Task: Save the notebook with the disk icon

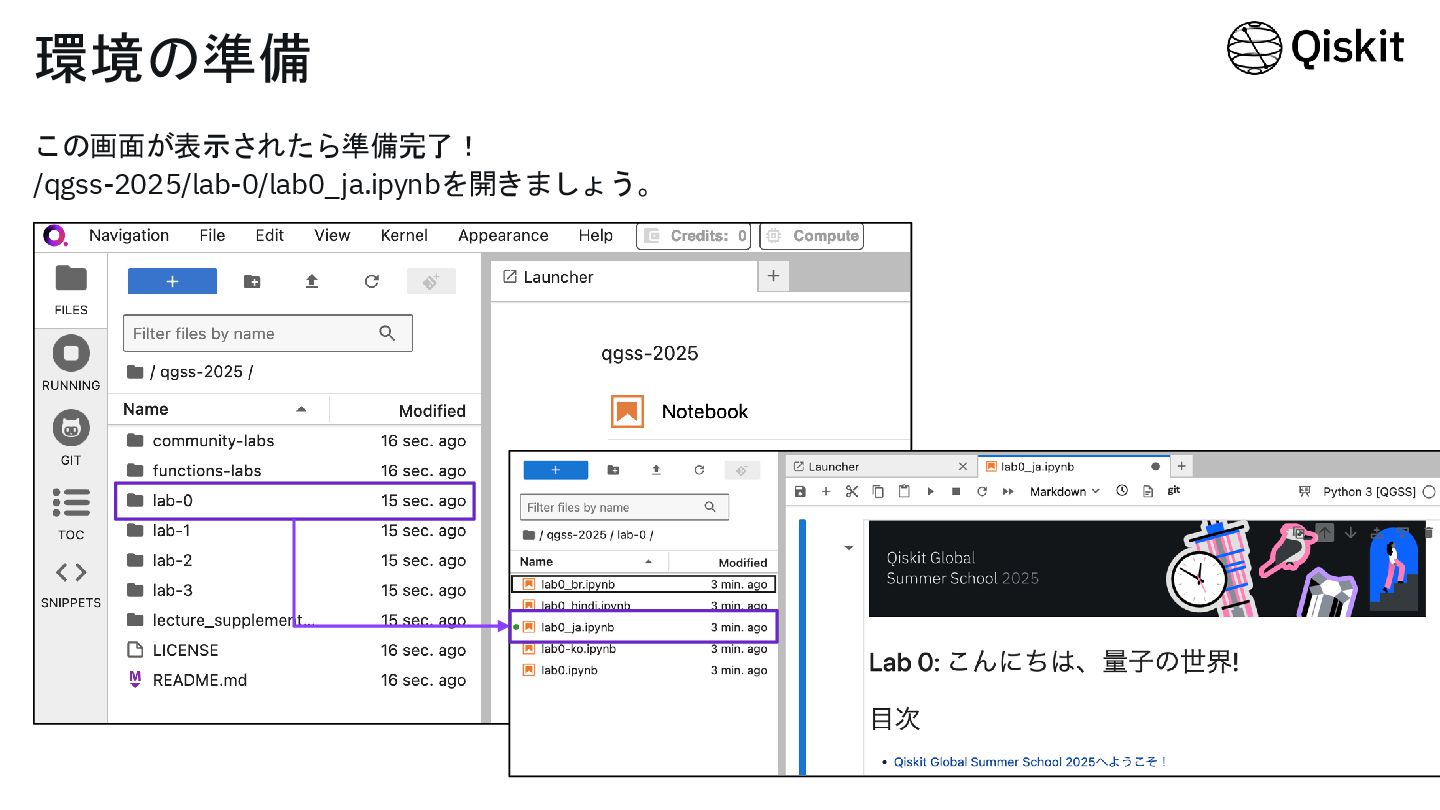Action: point(800,491)
